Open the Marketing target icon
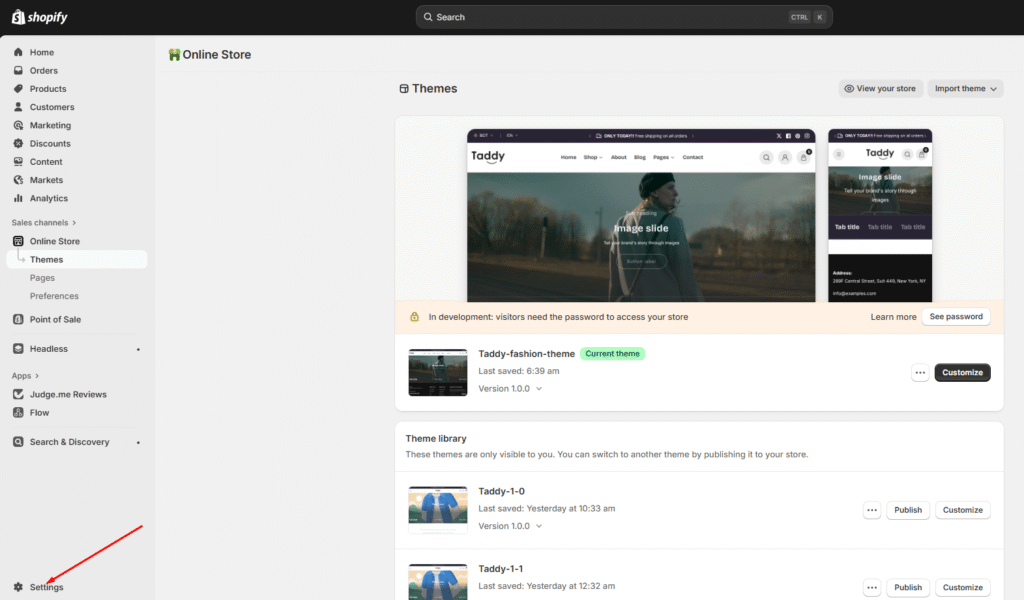 (18, 125)
